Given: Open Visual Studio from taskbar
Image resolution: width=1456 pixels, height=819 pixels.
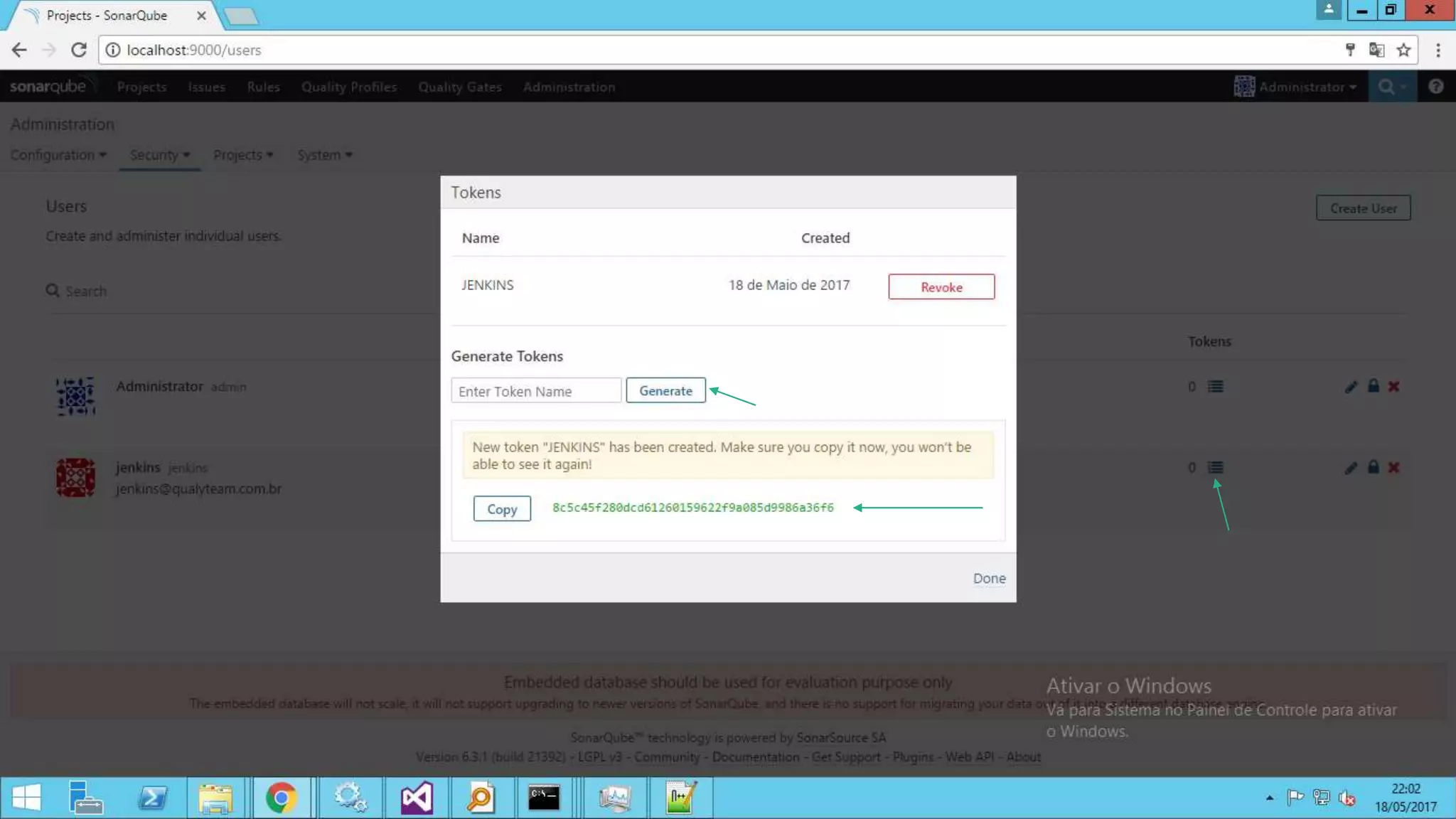Looking at the screenshot, I should 417,798.
